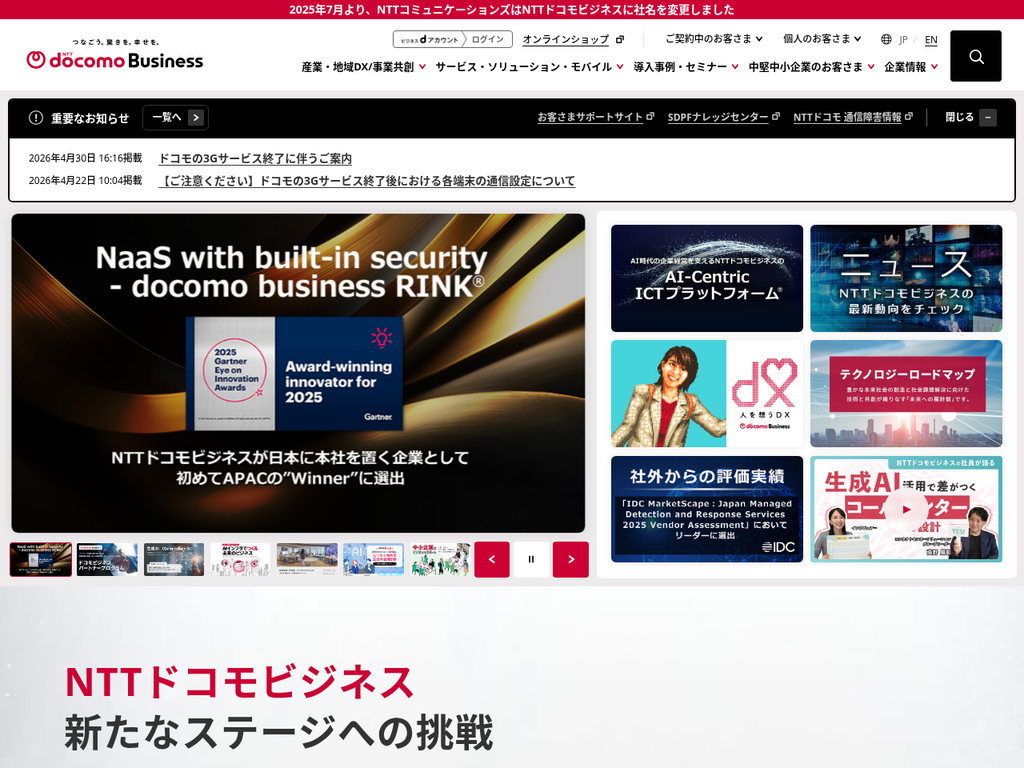Open 個人のお客さま dropdown
This screenshot has height=768, width=1024.
pos(822,39)
